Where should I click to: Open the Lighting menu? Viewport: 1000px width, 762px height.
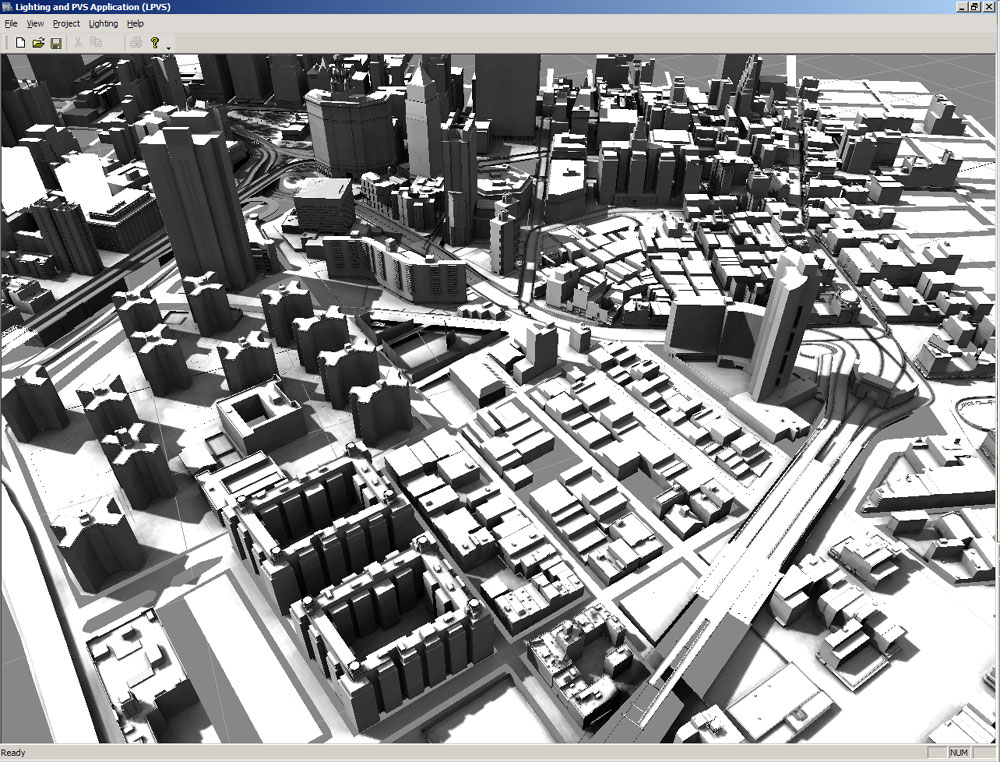[102, 23]
